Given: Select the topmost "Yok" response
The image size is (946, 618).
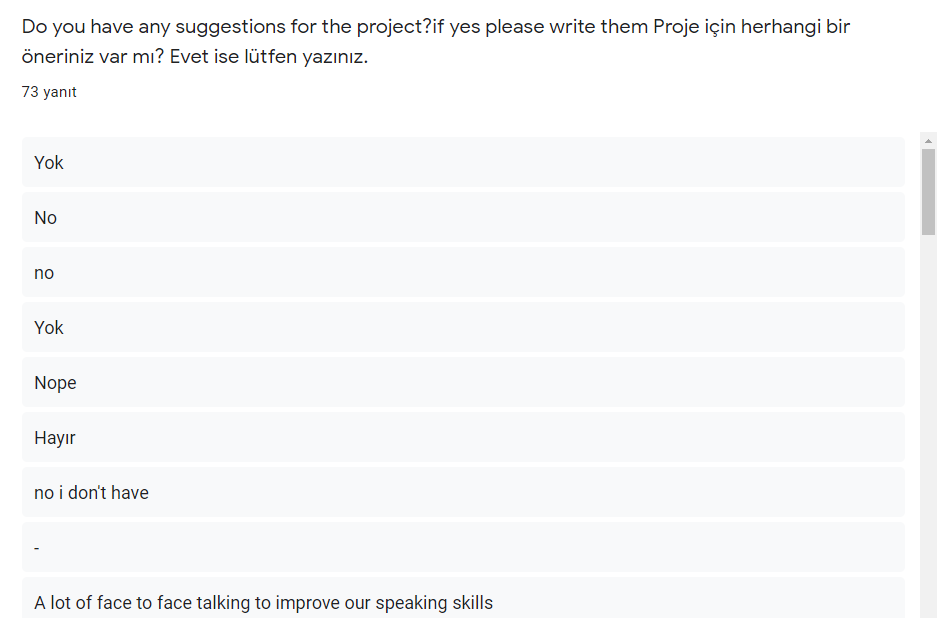Looking at the screenshot, I should pos(49,162).
